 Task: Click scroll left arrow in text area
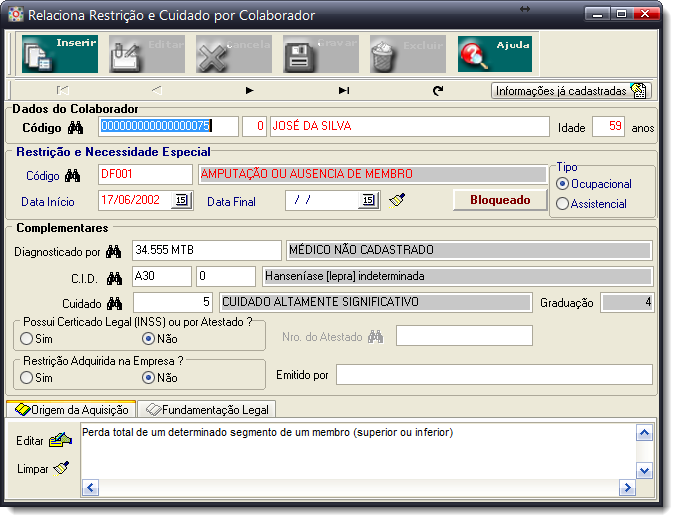point(90,488)
